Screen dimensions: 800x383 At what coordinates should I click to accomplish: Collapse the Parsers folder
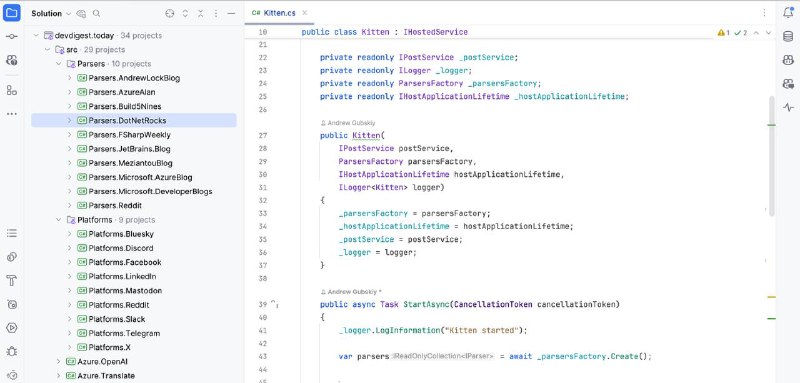(59, 64)
